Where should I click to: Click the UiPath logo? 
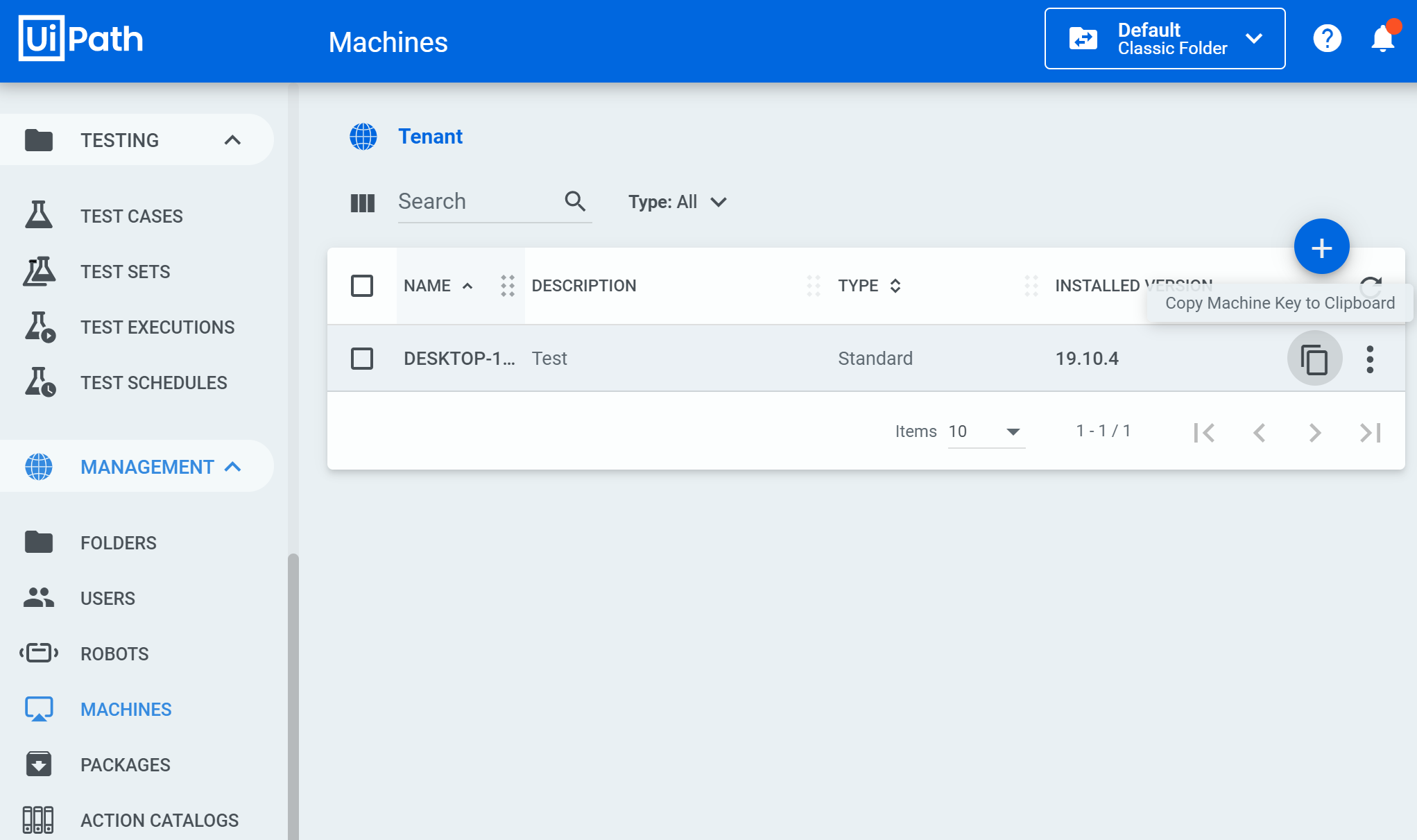80,39
